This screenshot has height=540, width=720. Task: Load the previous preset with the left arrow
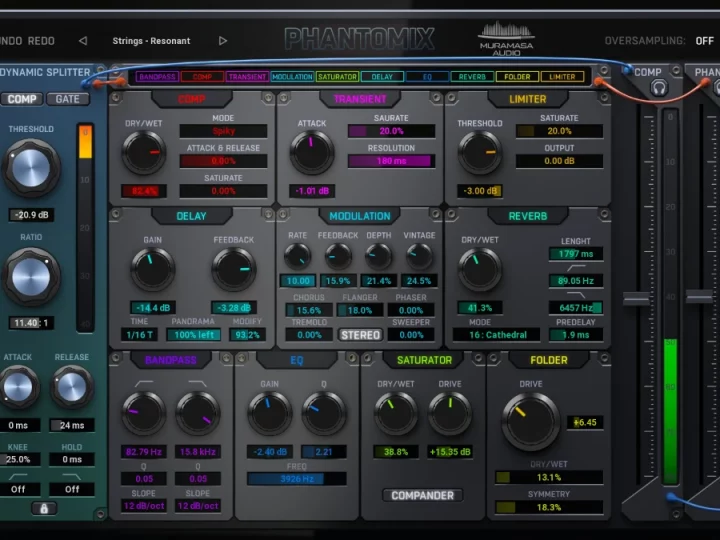(x=83, y=41)
